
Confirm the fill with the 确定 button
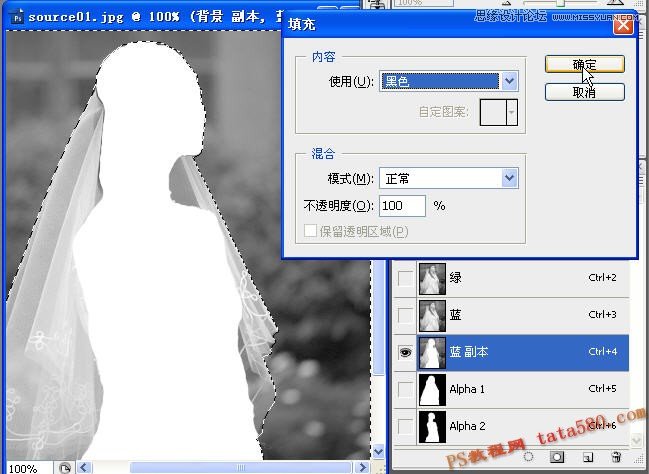coord(584,65)
